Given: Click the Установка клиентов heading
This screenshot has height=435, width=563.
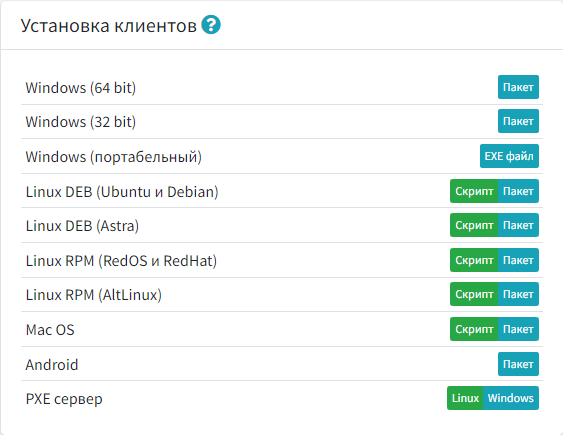Looking at the screenshot, I should point(109,25).
